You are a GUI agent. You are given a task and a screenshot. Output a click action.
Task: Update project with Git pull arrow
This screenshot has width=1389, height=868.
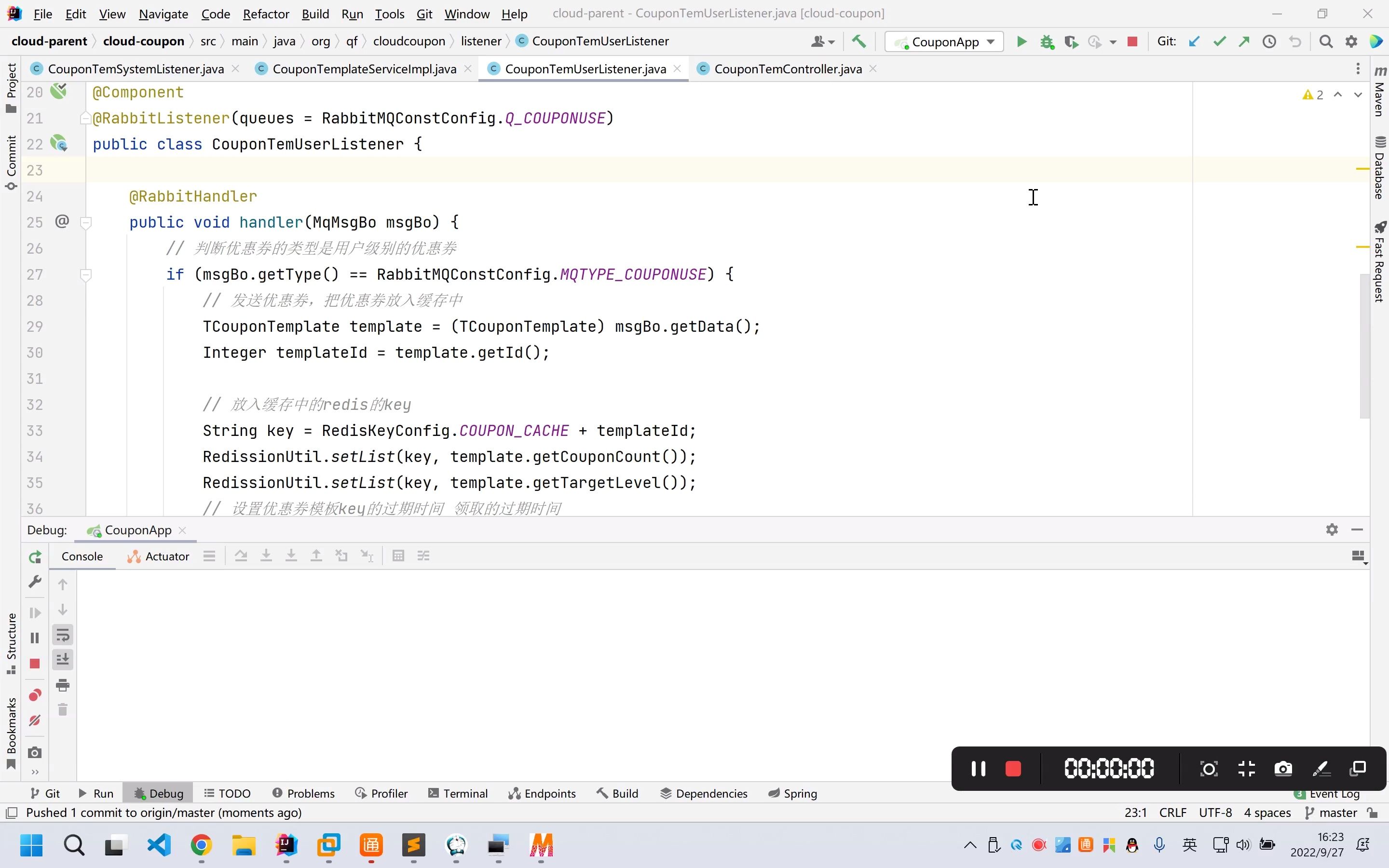(x=1195, y=41)
